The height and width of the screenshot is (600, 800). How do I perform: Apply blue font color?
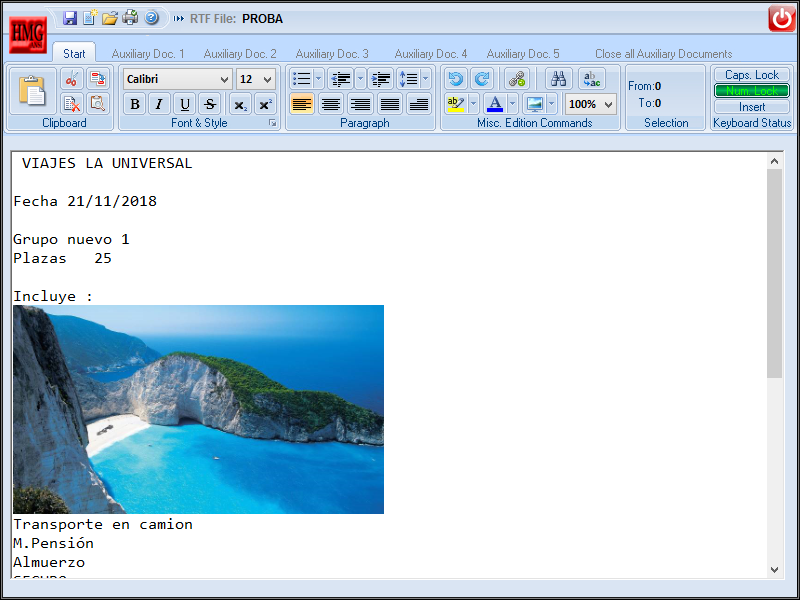495,104
